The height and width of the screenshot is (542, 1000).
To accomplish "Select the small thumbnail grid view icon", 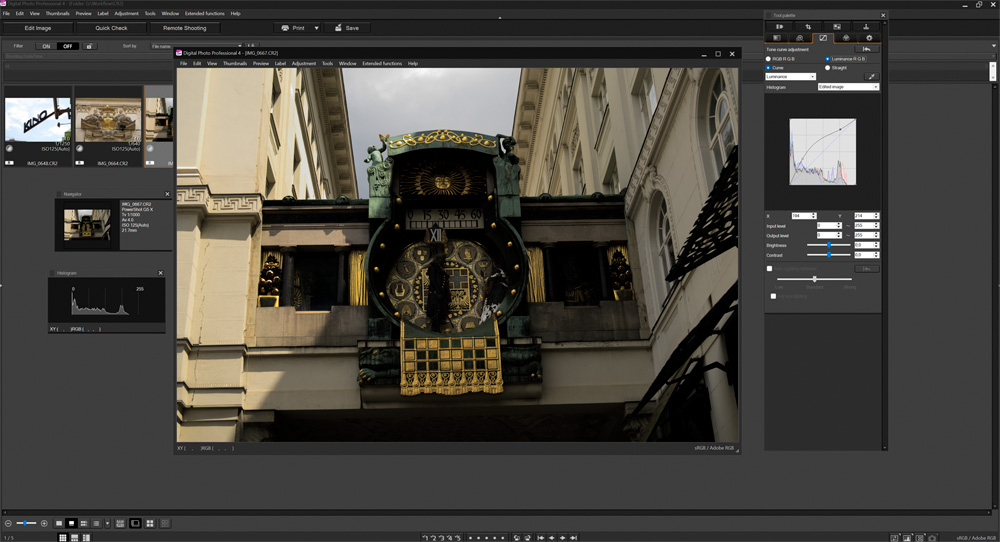I will pyautogui.click(x=84, y=524).
